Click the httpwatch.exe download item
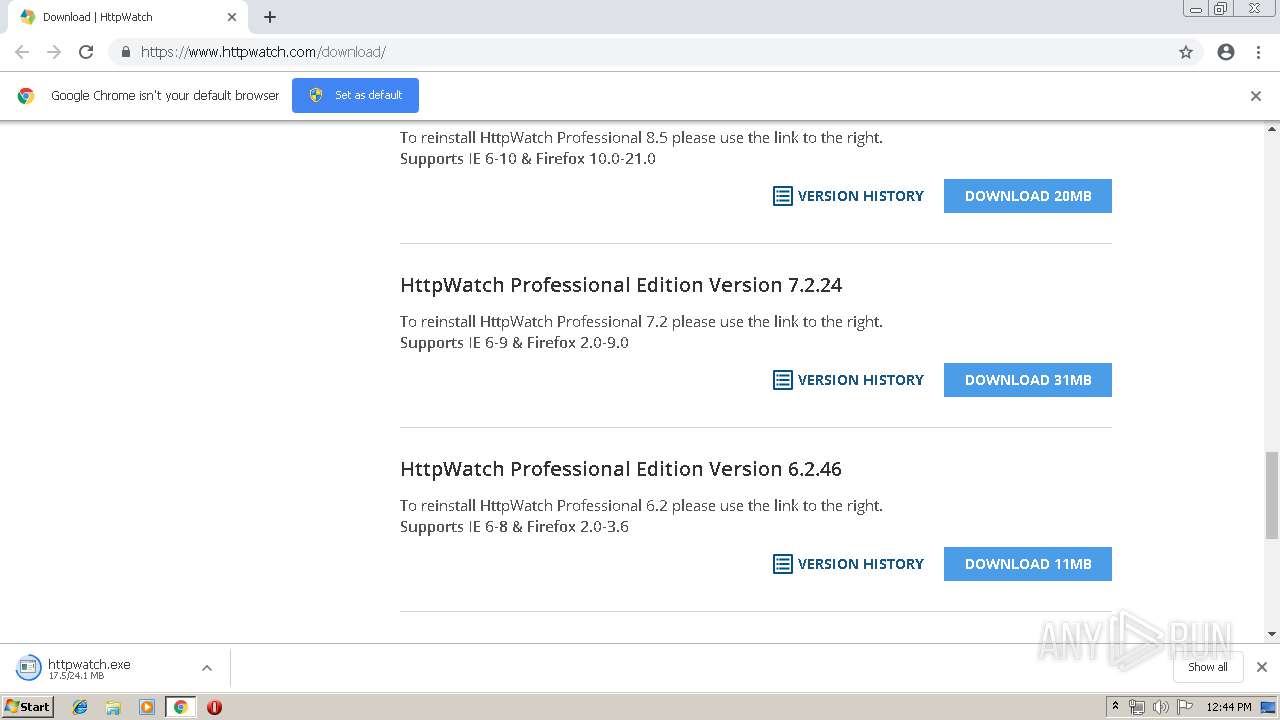The image size is (1280, 720). 90,668
